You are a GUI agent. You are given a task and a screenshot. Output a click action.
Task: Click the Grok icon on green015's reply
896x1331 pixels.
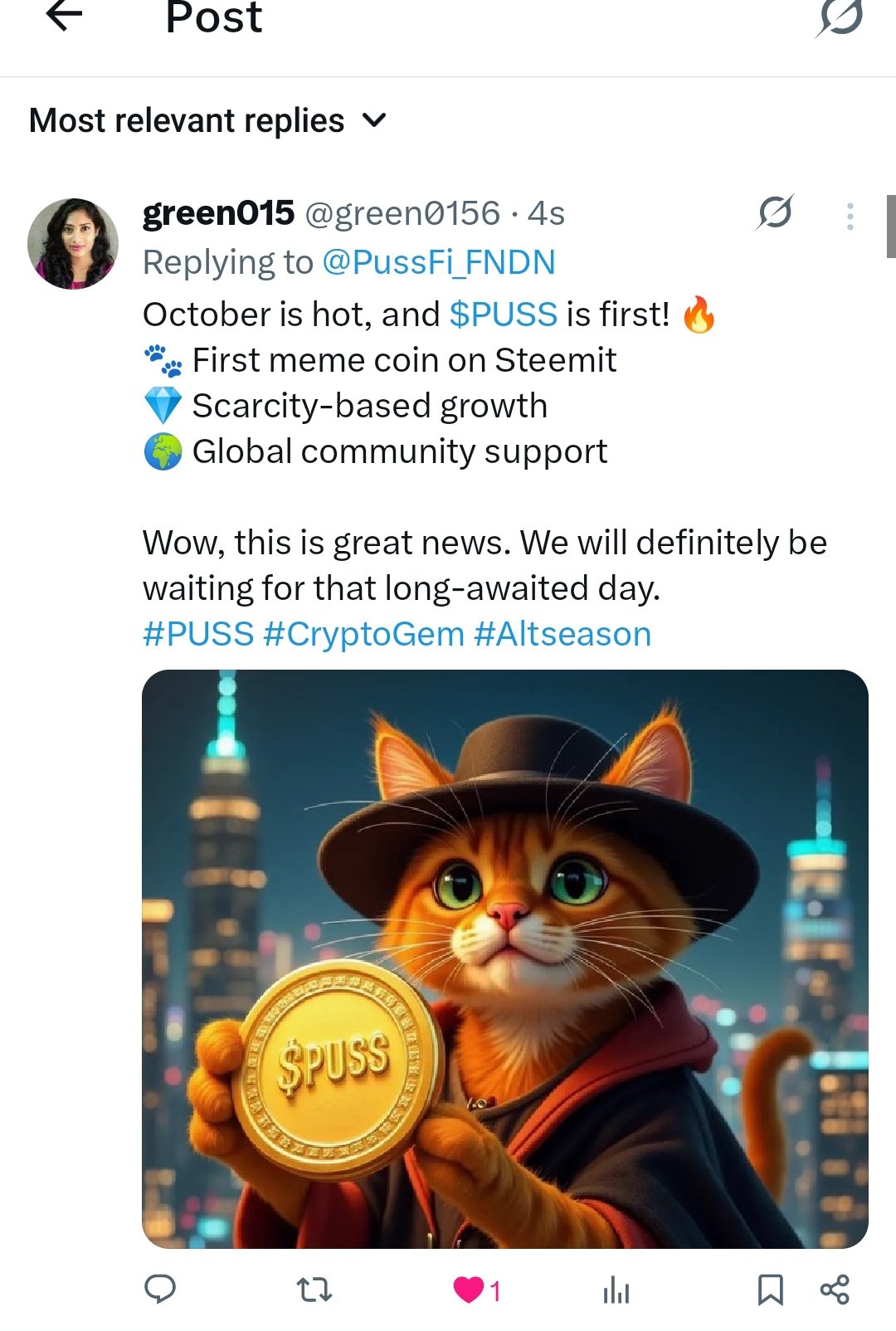pyautogui.click(x=774, y=213)
